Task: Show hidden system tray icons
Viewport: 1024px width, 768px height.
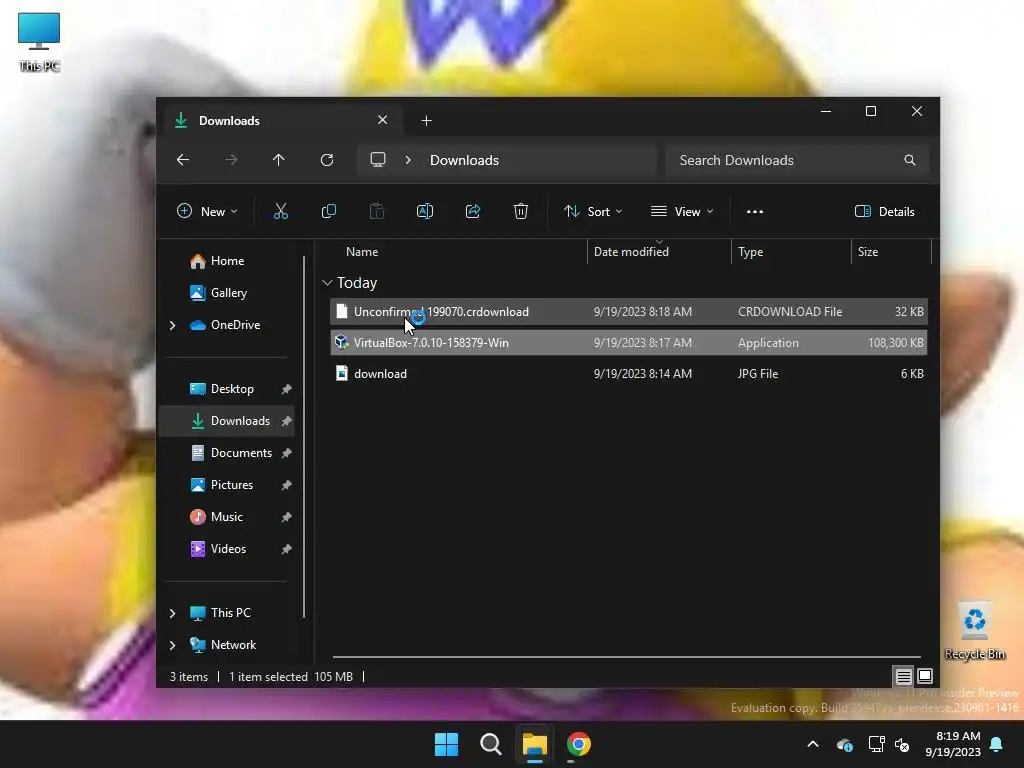Action: (813, 744)
